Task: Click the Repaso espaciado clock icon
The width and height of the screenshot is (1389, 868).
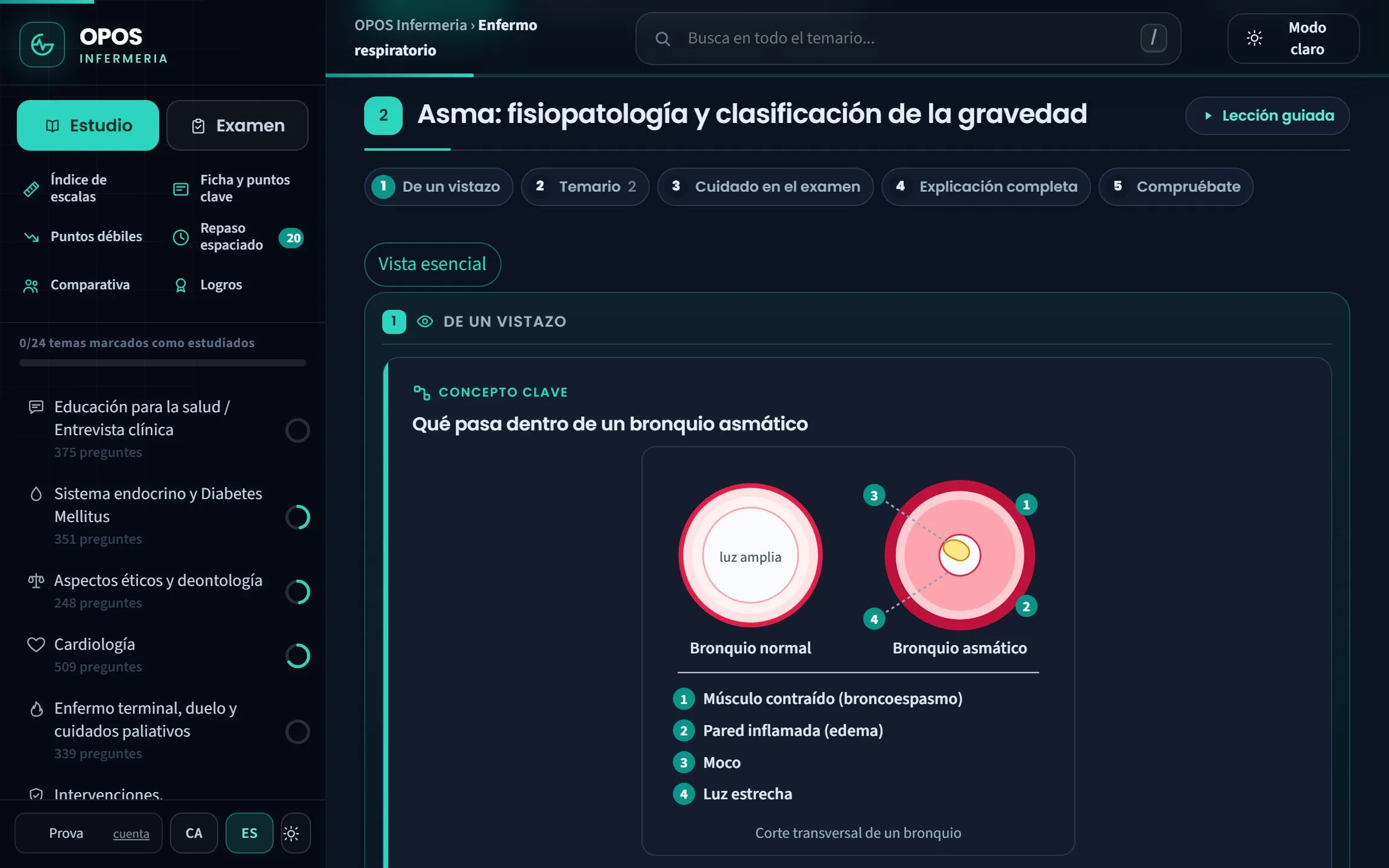Action: 181,237
